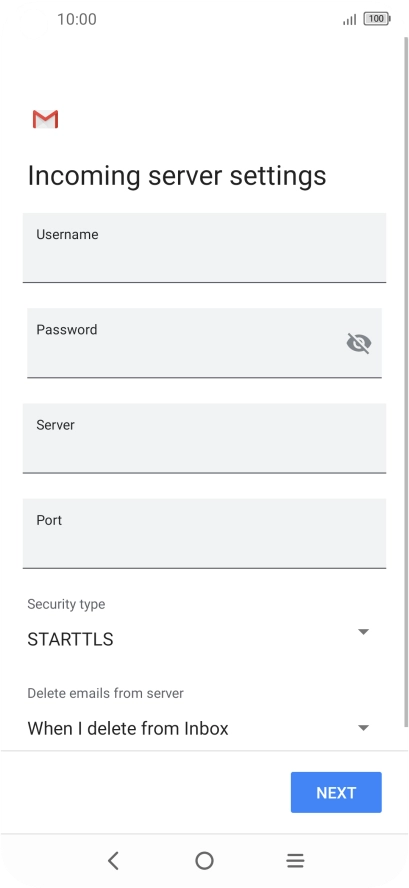Tap the Android home circle icon
Screen dimensions: 409x888
click(204, 861)
